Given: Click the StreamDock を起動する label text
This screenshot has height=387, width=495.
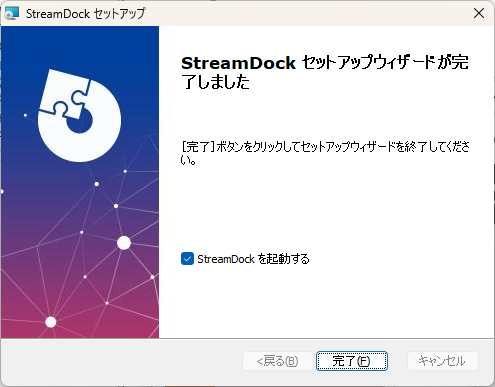Looking at the screenshot, I should [x=253, y=259].
